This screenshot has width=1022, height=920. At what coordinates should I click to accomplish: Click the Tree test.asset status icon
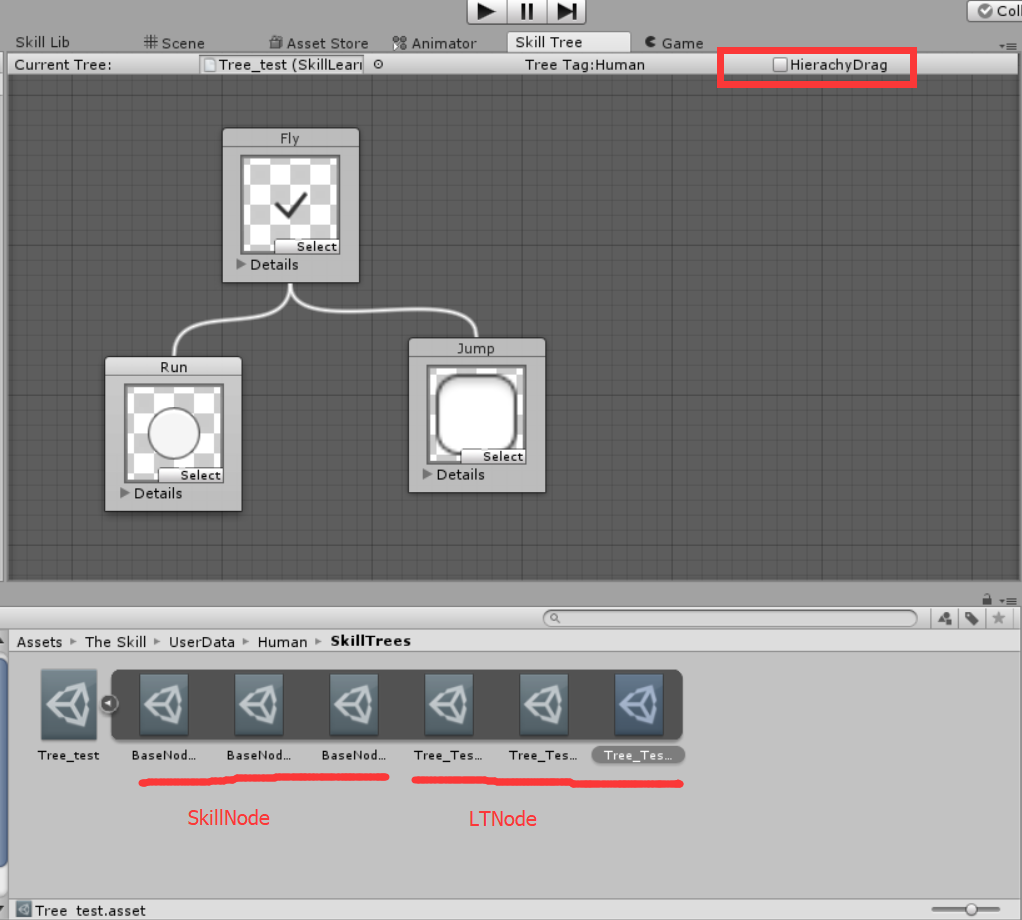point(24,910)
